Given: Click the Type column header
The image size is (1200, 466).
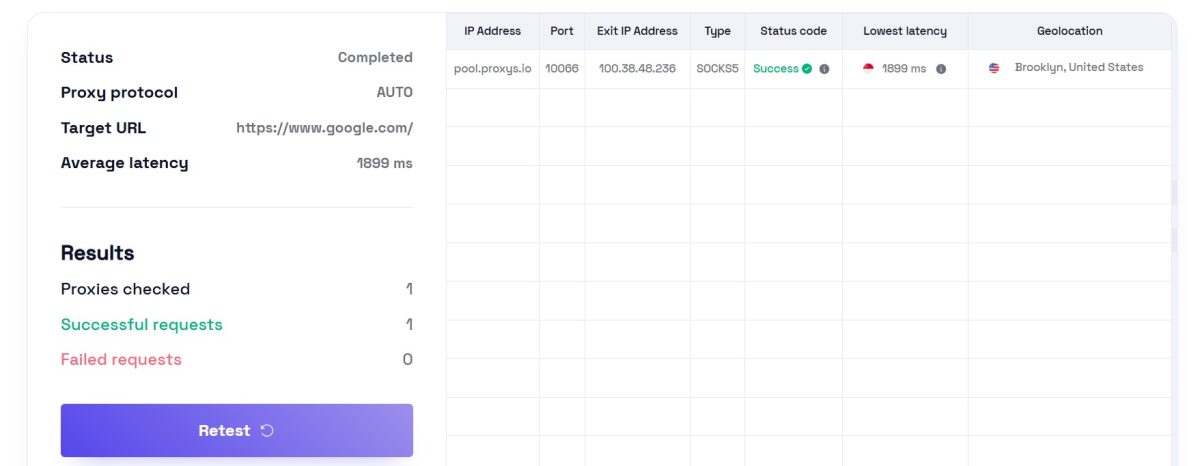Looking at the screenshot, I should click(x=717, y=31).
